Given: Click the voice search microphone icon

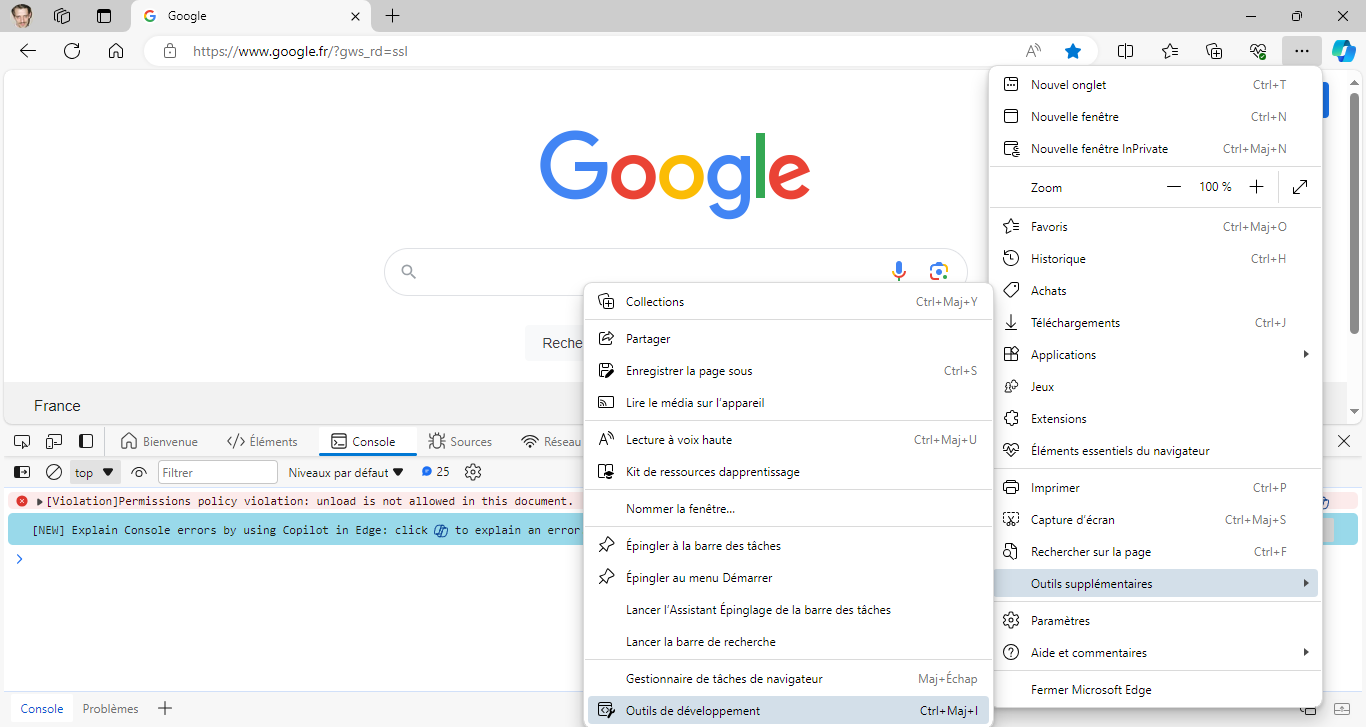Looking at the screenshot, I should coord(899,271).
